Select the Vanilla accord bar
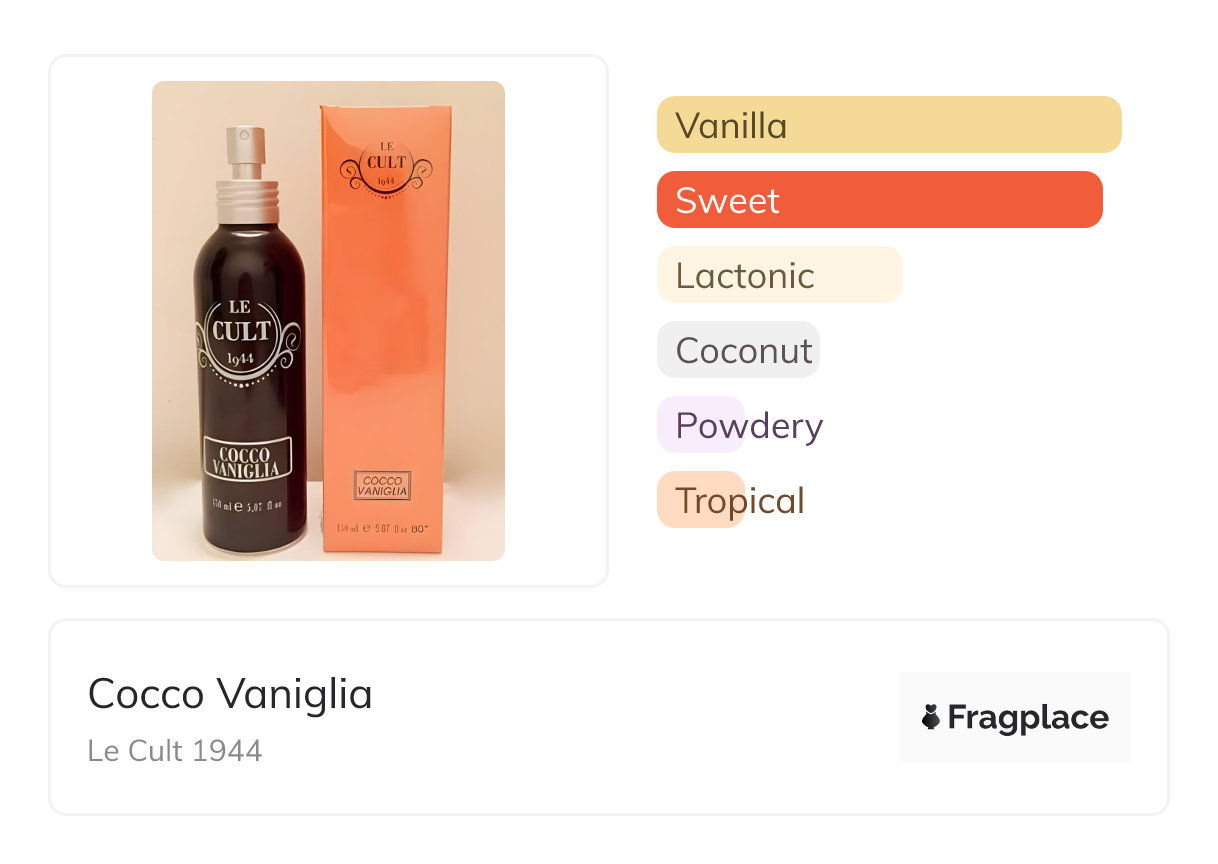Screen dimensions: 1218x864 click(x=888, y=125)
